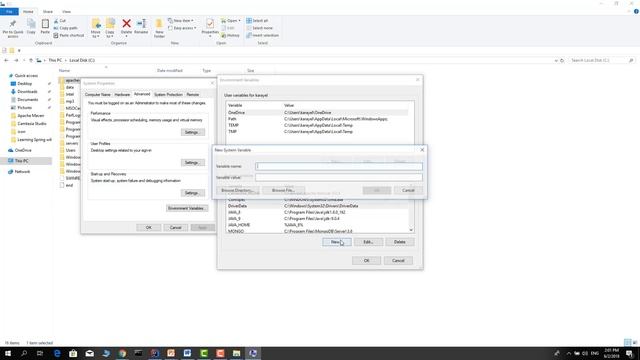Click Invert selection in ribbon
The width and height of the screenshot is (640, 360).
coord(262,36)
